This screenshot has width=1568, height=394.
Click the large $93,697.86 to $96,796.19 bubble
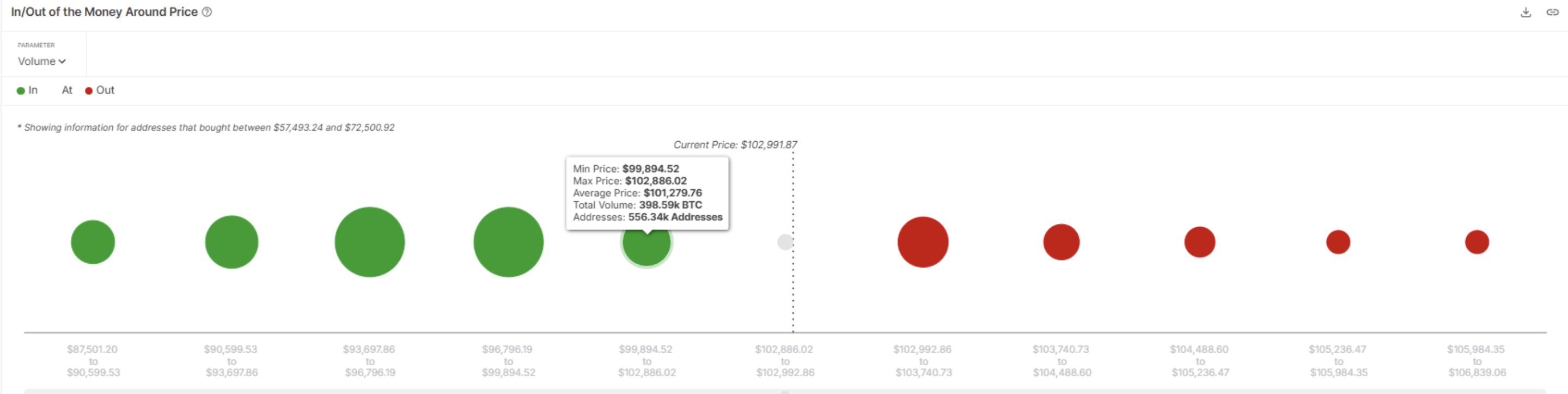pos(370,242)
